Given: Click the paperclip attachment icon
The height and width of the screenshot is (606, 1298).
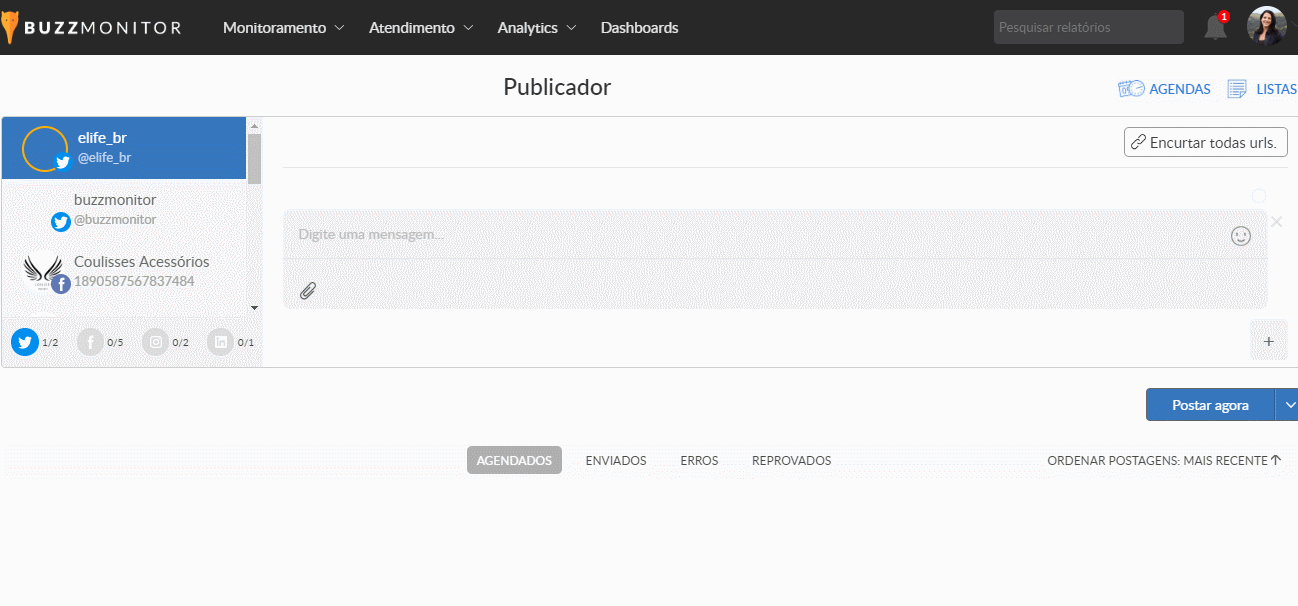Looking at the screenshot, I should [x=308, y=291].
